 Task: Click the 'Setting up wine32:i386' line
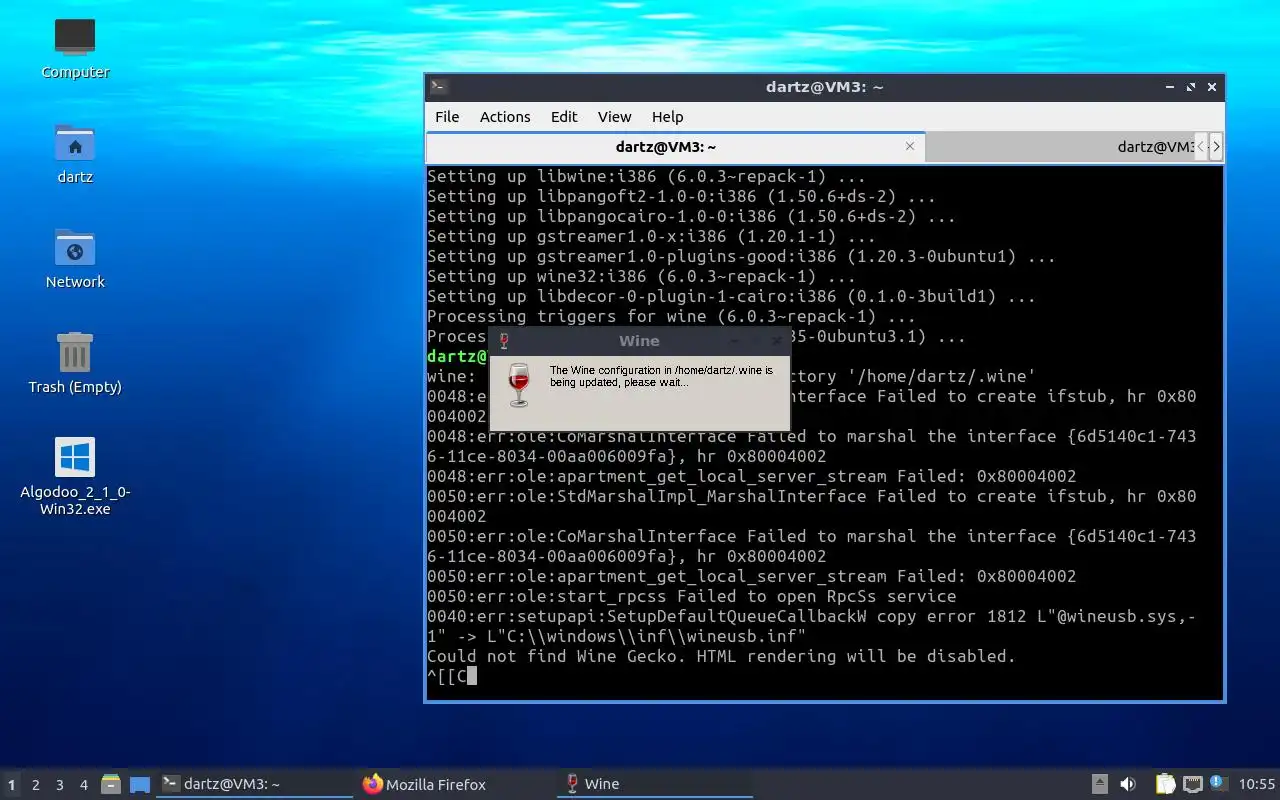click(x=641, y=276)
